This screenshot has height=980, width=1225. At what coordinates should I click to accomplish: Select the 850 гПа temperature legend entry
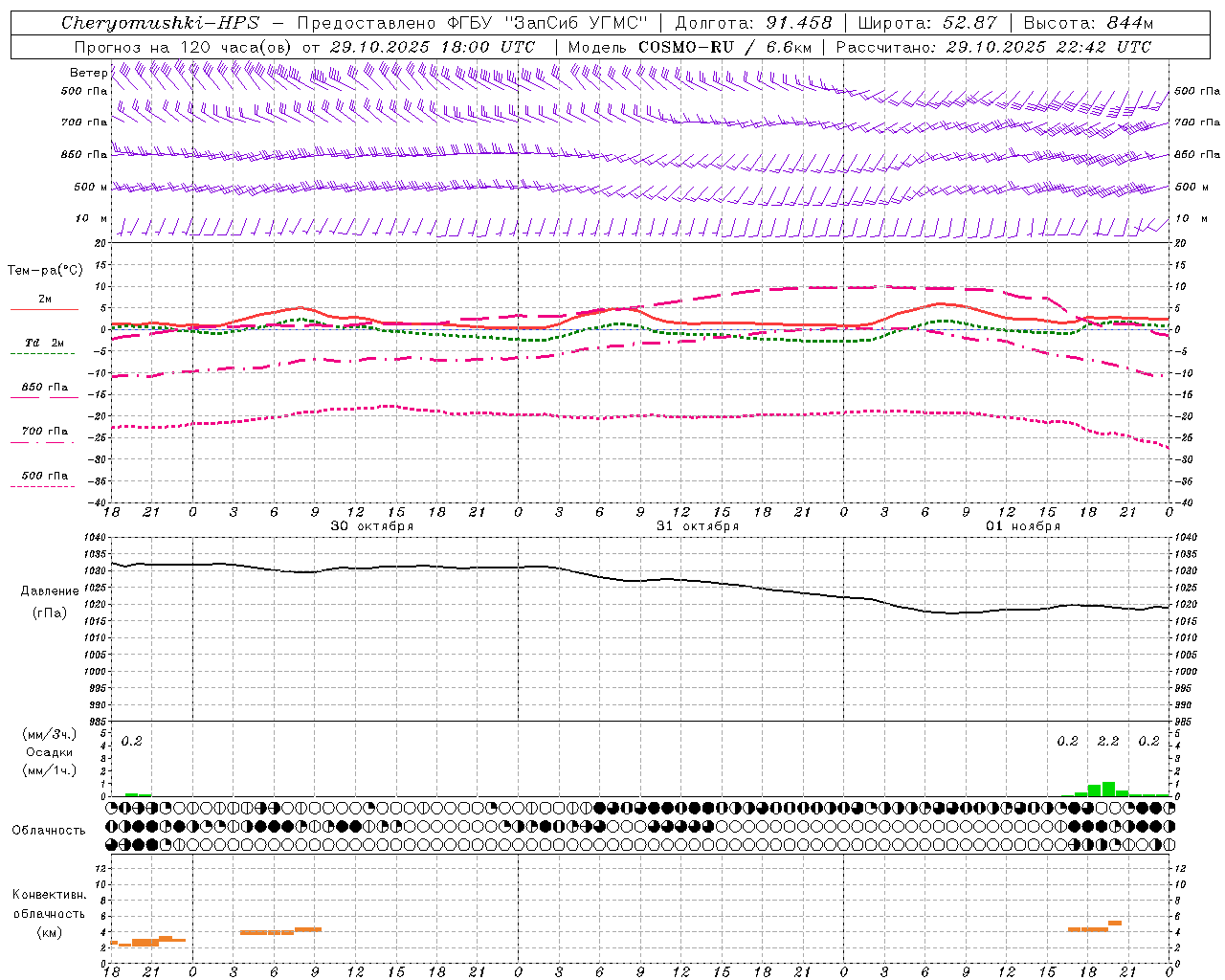point(45,388)
